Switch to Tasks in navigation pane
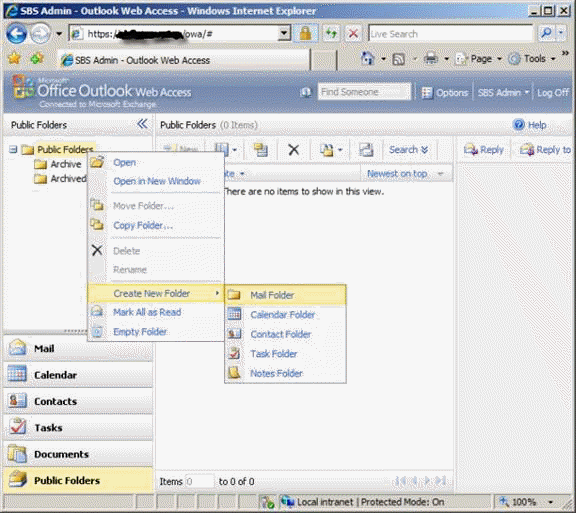The image size is (576, 513). [x=78, y=427]
